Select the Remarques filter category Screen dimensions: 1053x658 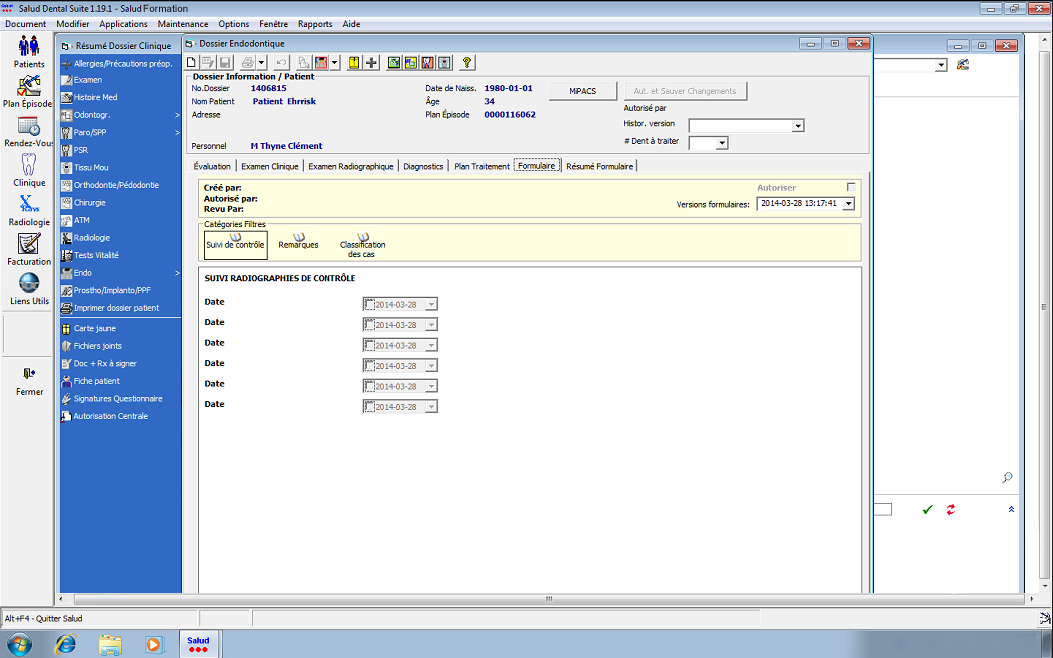click(x=298, y=242)
